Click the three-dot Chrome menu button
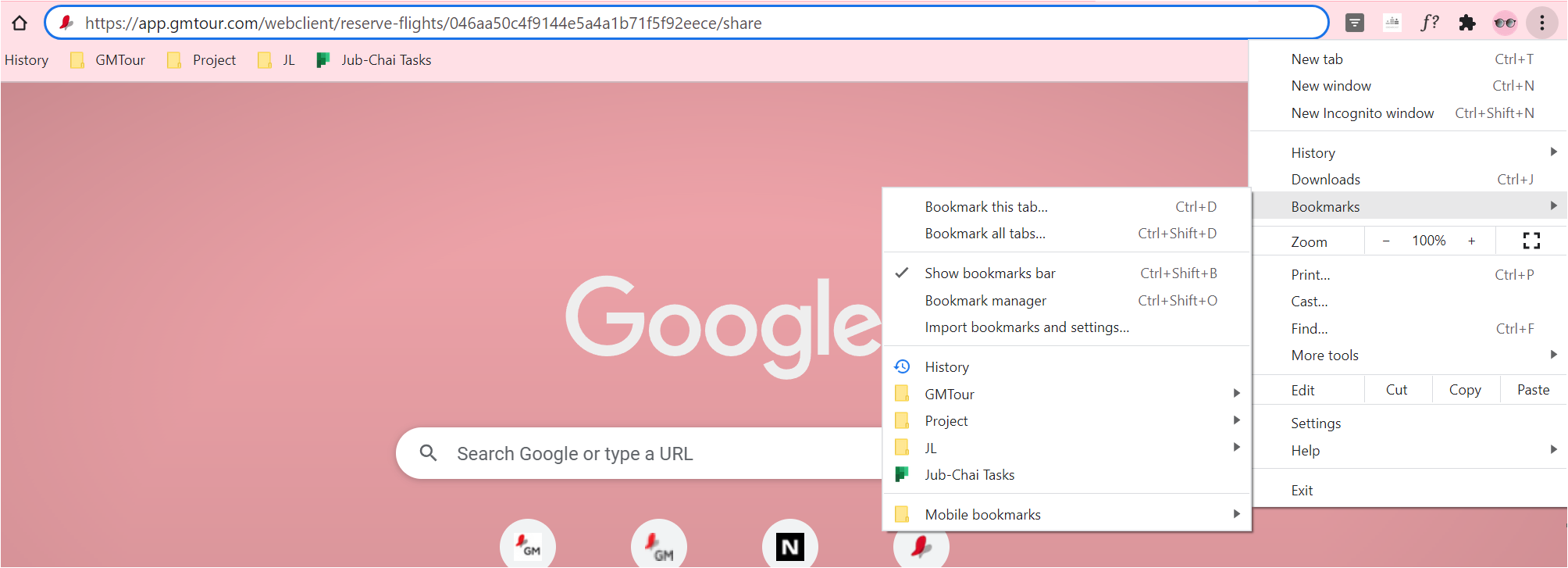Image resolution: width=1568 pixels, height=568 pixels. pyautogui.click(x=1542, y=23)
